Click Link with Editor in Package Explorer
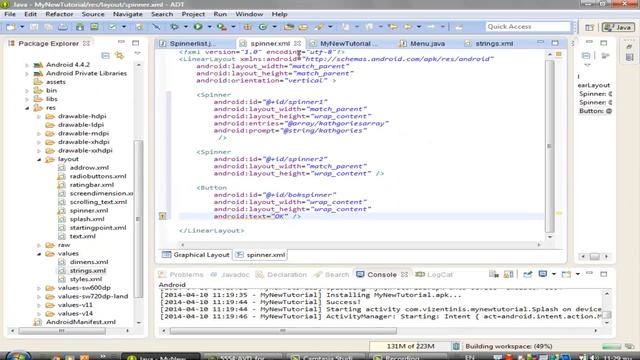The width and height of the screenshot is (640, 360). pyautogui.click(x=119, y=55)
